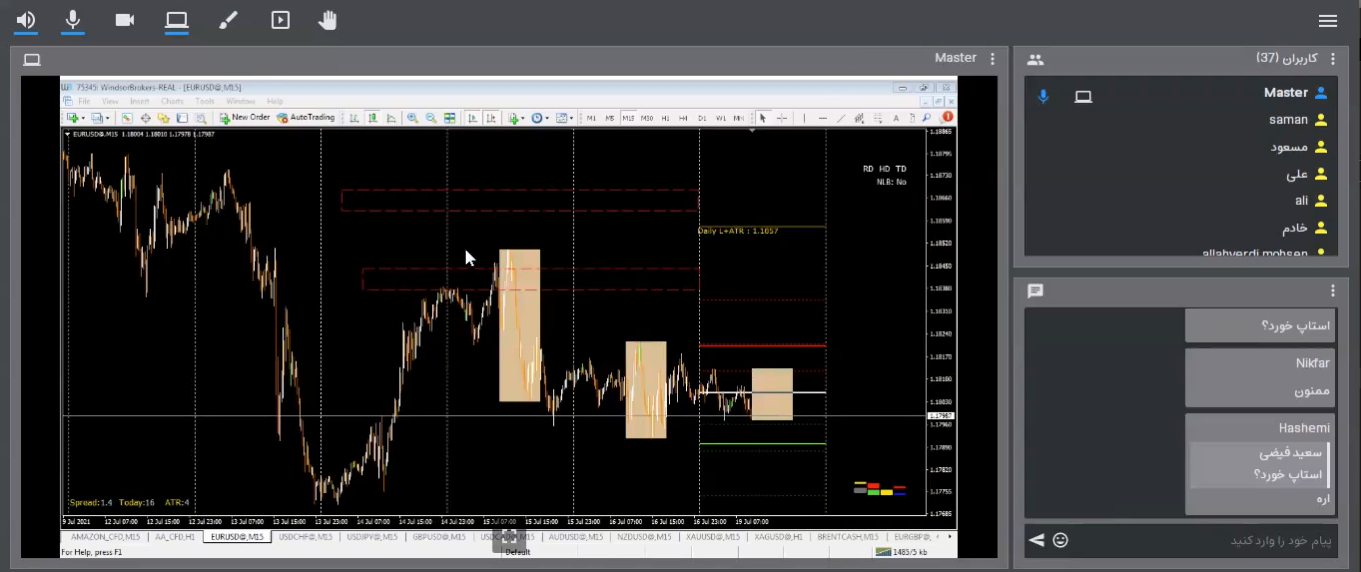Toggle the microphone in top toolbar

point(73,20)
